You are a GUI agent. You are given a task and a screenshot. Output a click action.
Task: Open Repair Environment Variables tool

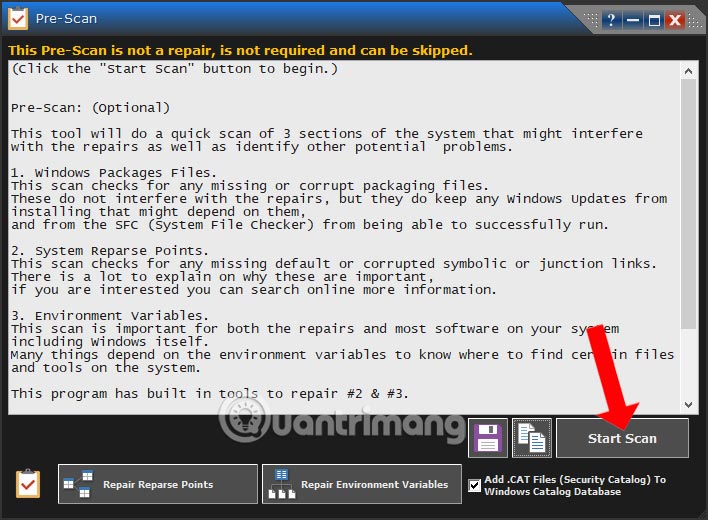click(x=362, y=484)
